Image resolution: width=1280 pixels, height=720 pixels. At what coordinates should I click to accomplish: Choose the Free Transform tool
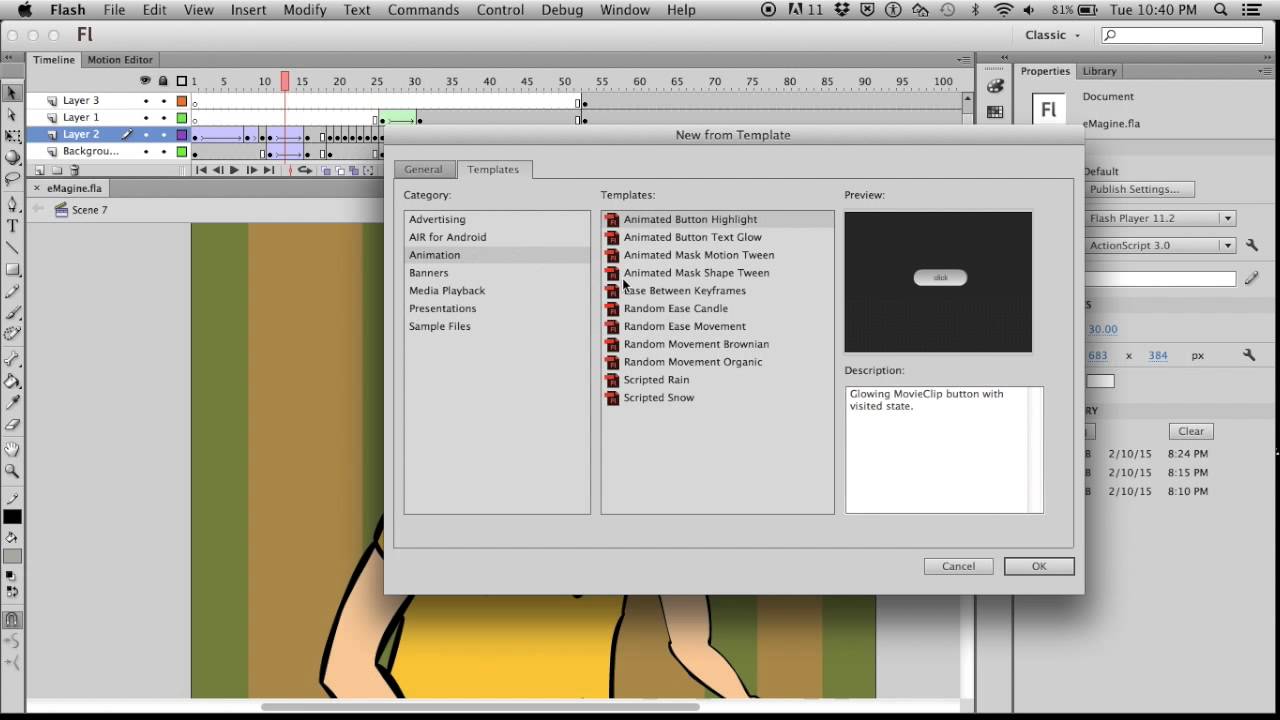pyautogui.click(x=12, y=136)
